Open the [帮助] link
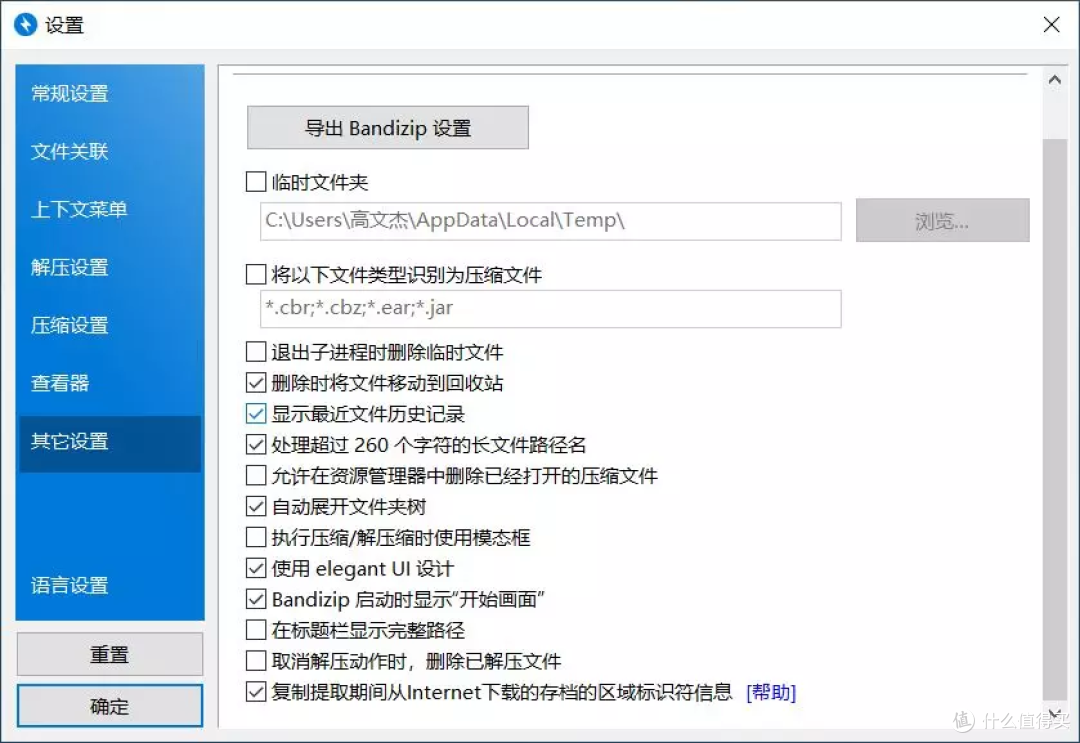The width and height of the screenshot is (1080, 743). click(x=771, y=693)
